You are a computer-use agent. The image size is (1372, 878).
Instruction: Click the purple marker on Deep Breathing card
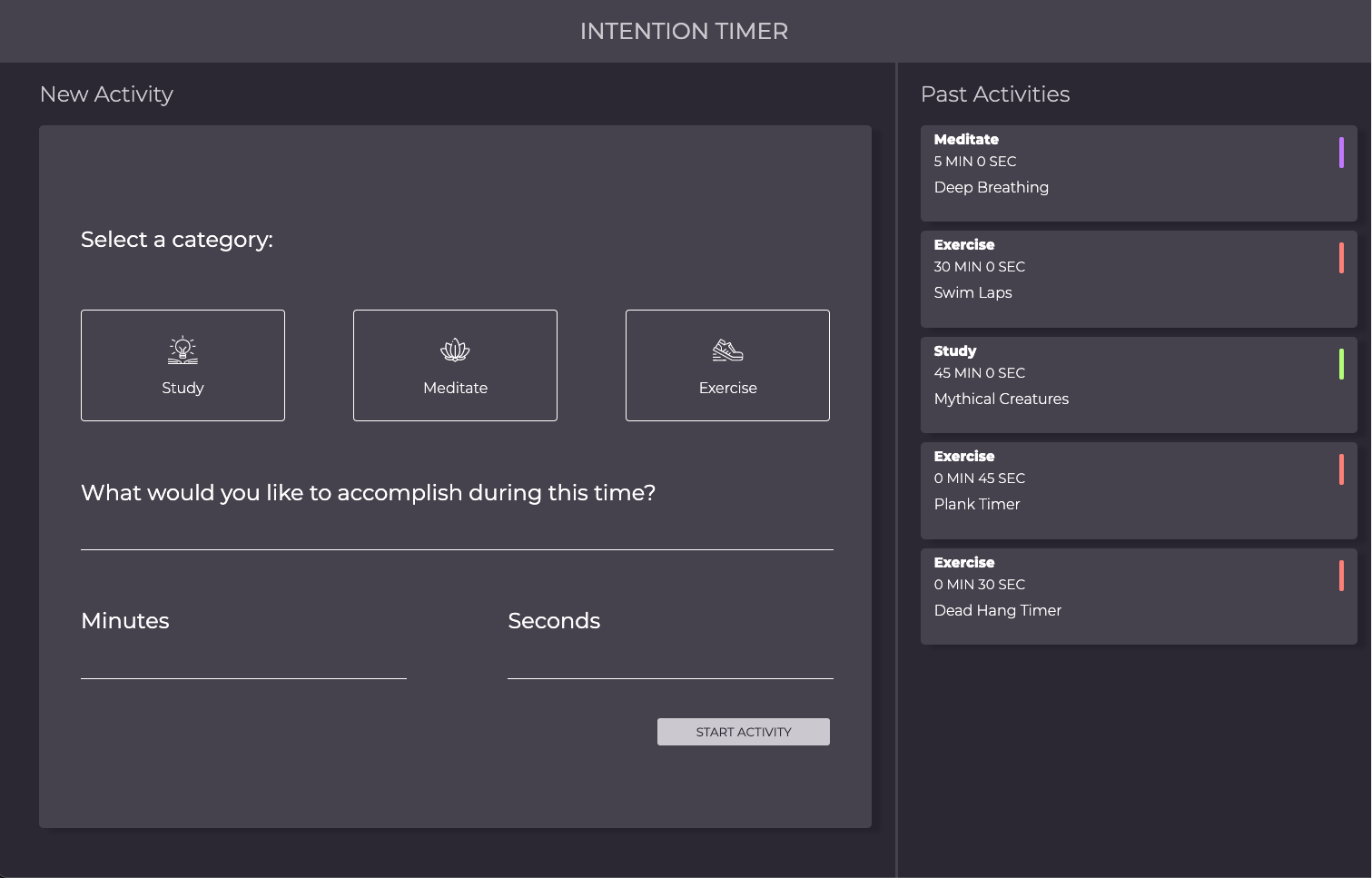coord(1341,153)
